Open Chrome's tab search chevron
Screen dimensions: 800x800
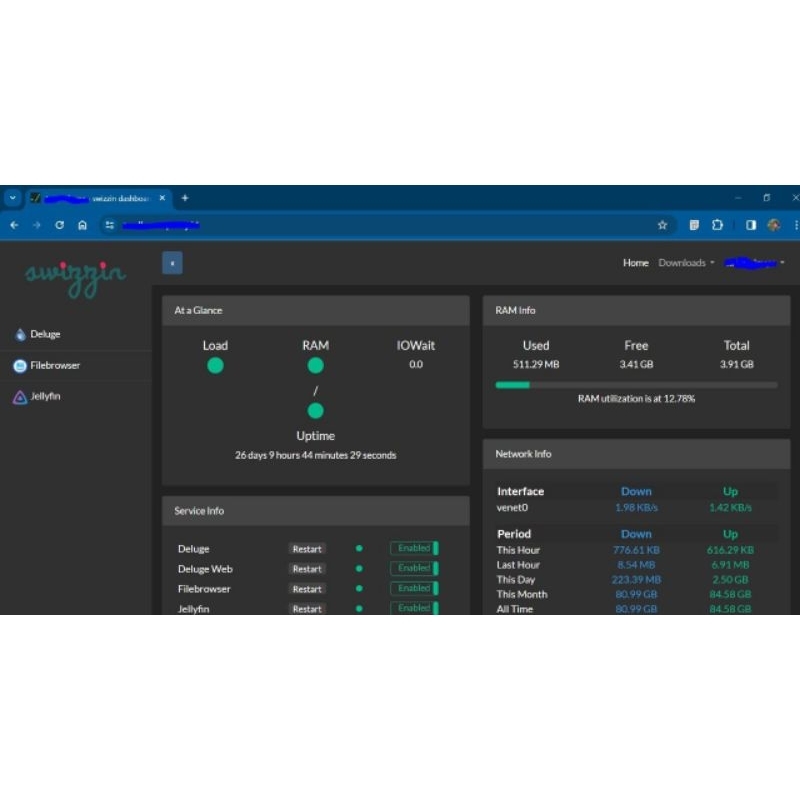(x=11, y=197)
